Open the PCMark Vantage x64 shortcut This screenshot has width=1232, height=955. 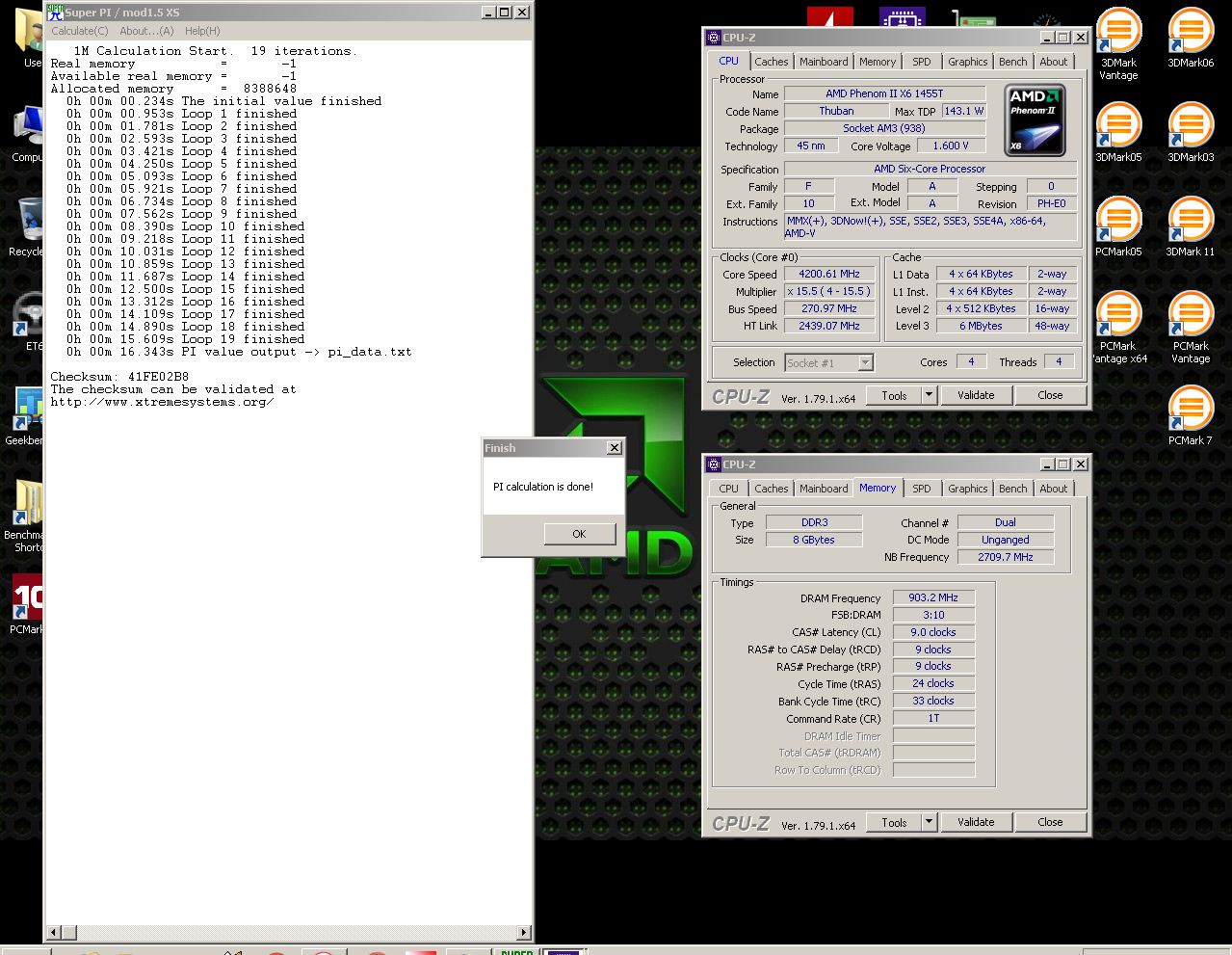coord(1117,328)
